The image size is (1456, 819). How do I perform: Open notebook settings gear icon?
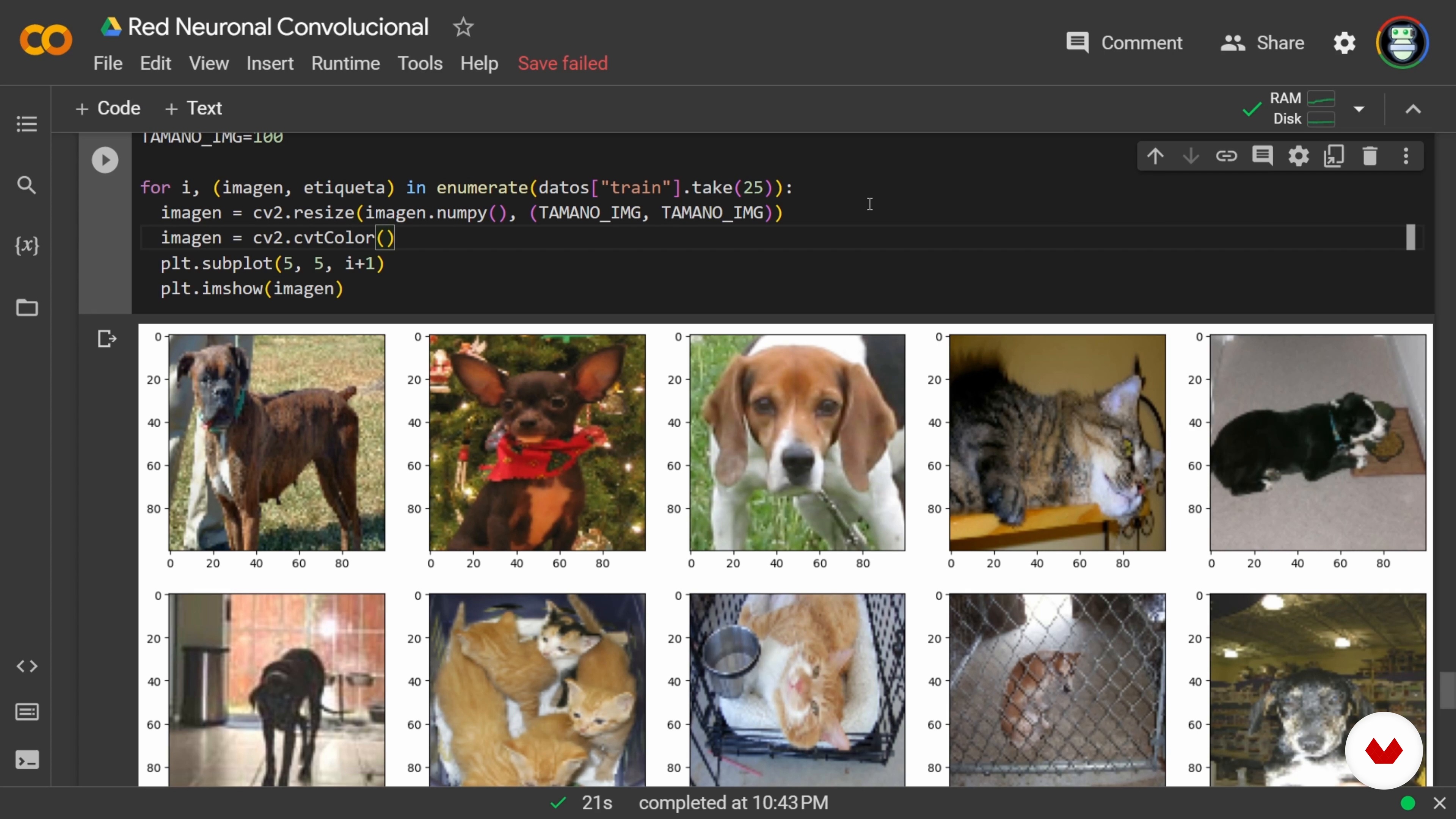click(x=1345, y=43)
